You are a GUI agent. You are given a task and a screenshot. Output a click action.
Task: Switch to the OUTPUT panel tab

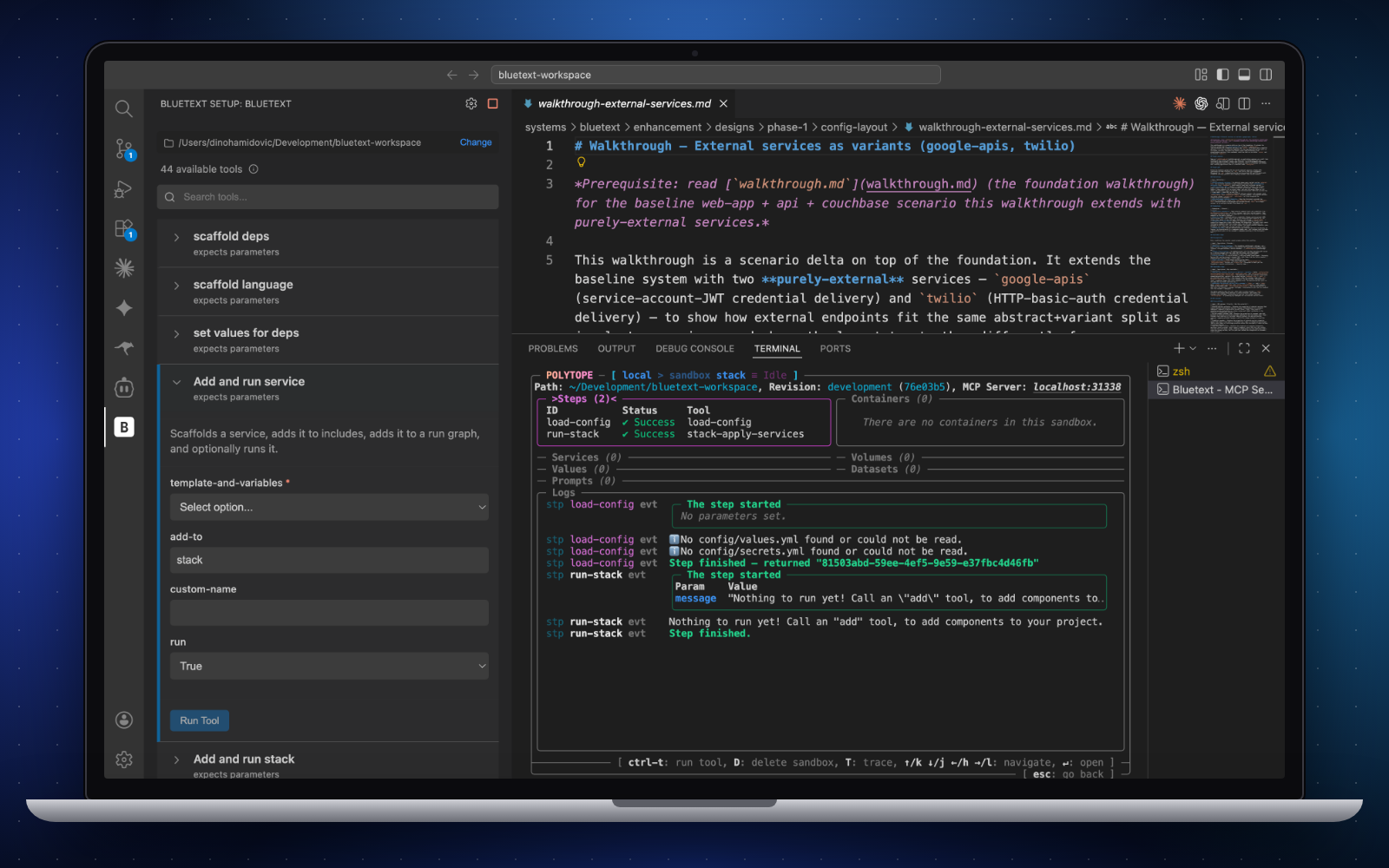[x=616, y=349]
